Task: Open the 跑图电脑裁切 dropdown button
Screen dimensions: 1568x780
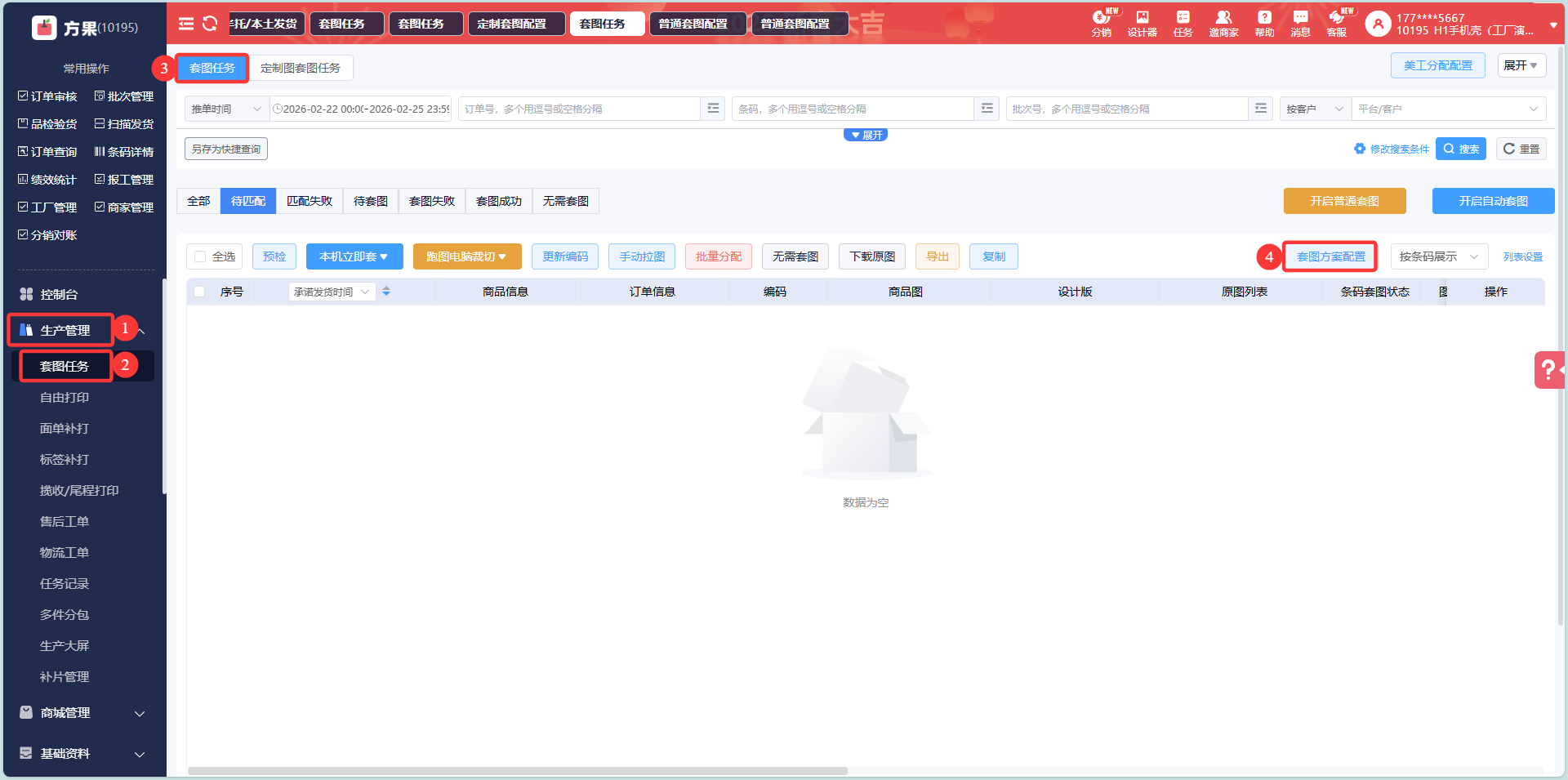Action: coord(467,256)
